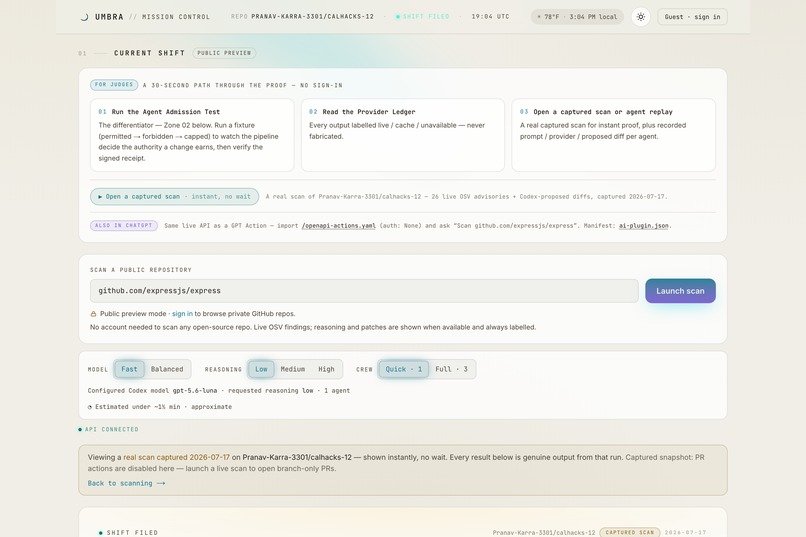
Task: Click the Configured Codex model gpt-5.6-luna text
Action: [x=152, y=391]
